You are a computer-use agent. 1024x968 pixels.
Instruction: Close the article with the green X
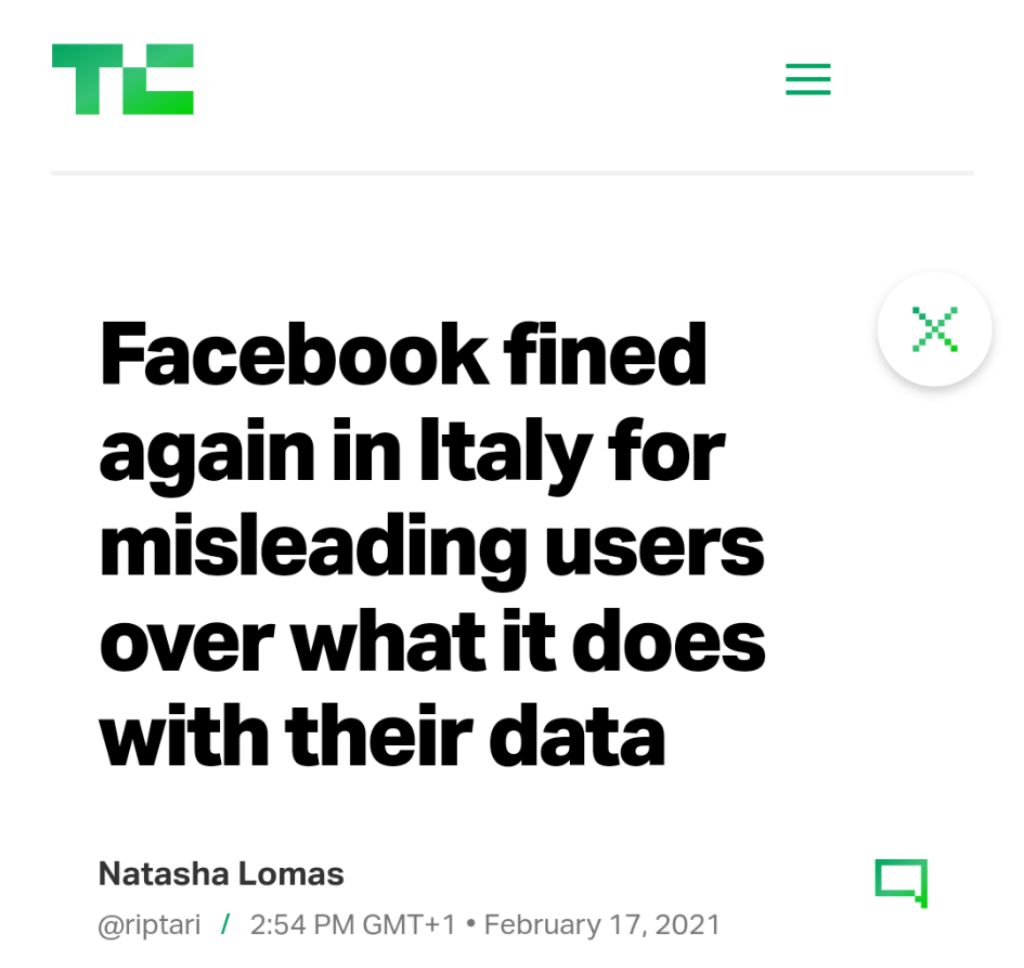[x=934, y=330]
